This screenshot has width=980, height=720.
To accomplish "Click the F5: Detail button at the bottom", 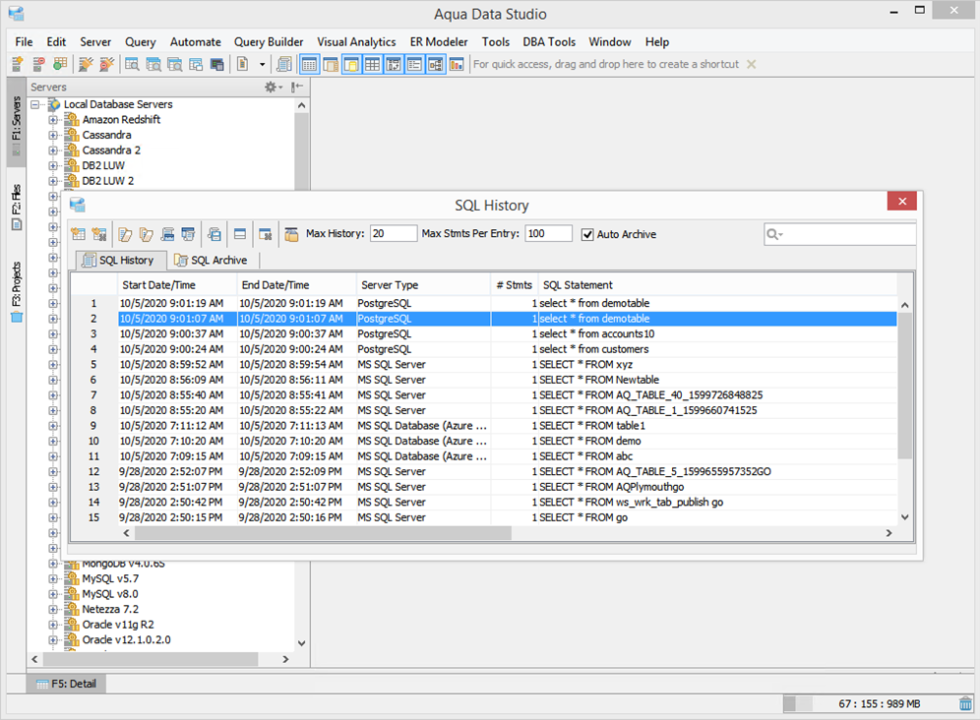I will pos(64,683).
